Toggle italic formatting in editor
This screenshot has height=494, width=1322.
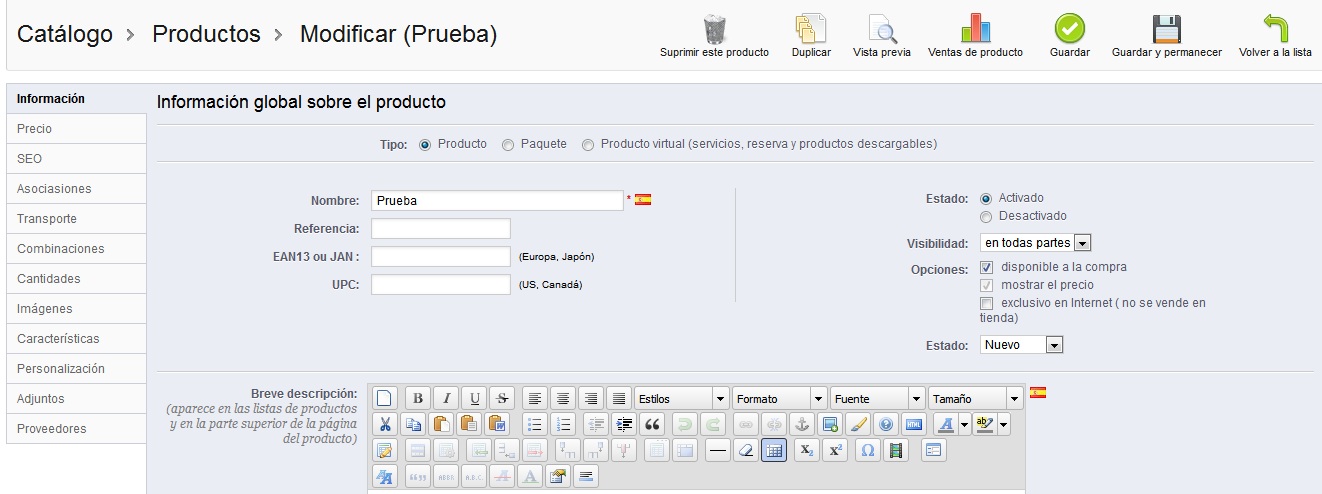446,398
